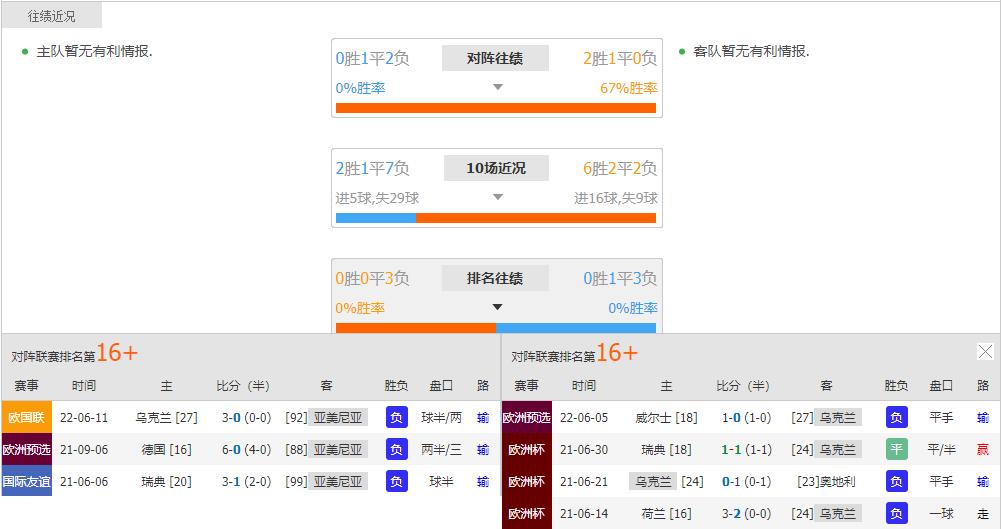This screenshot has height=529, width=1001.
Task: Click 负 badge in 威尔士 1-0 row
Action: 896,417
